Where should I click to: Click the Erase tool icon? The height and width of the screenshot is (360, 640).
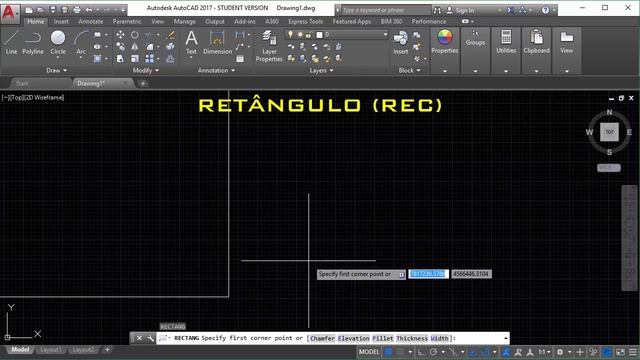point(171,35)
